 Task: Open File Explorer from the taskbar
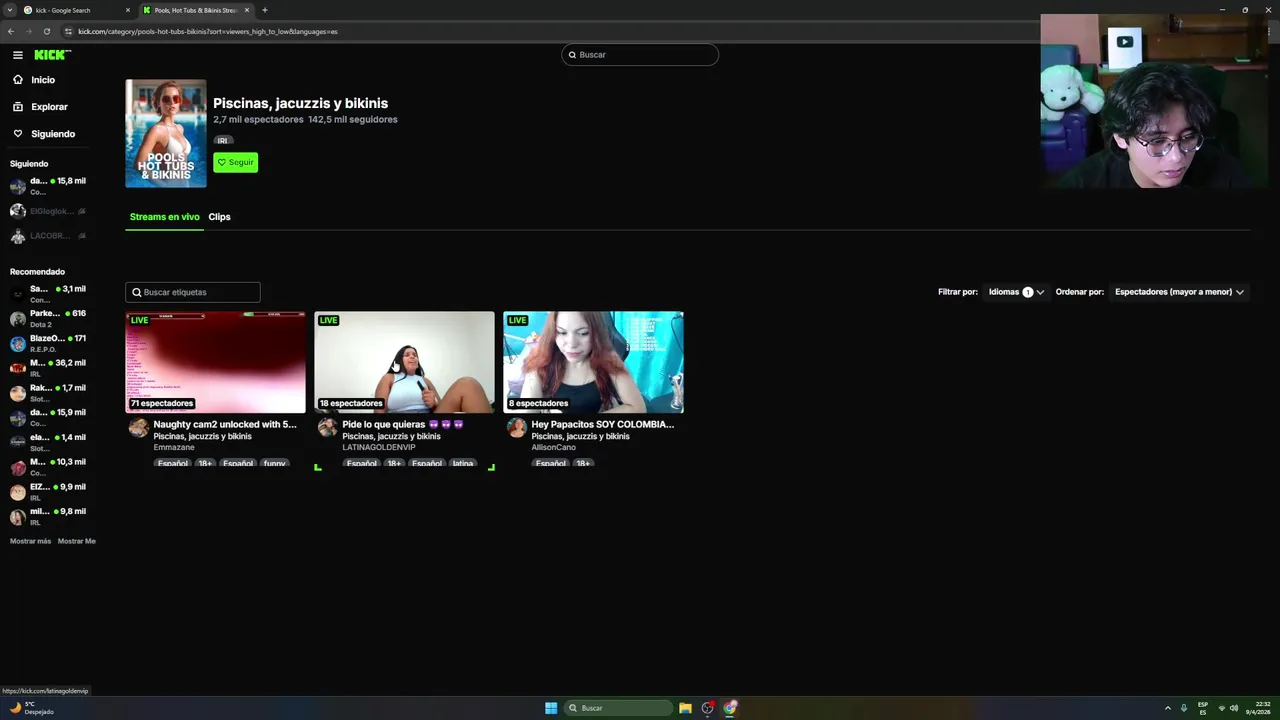point(685,708)
